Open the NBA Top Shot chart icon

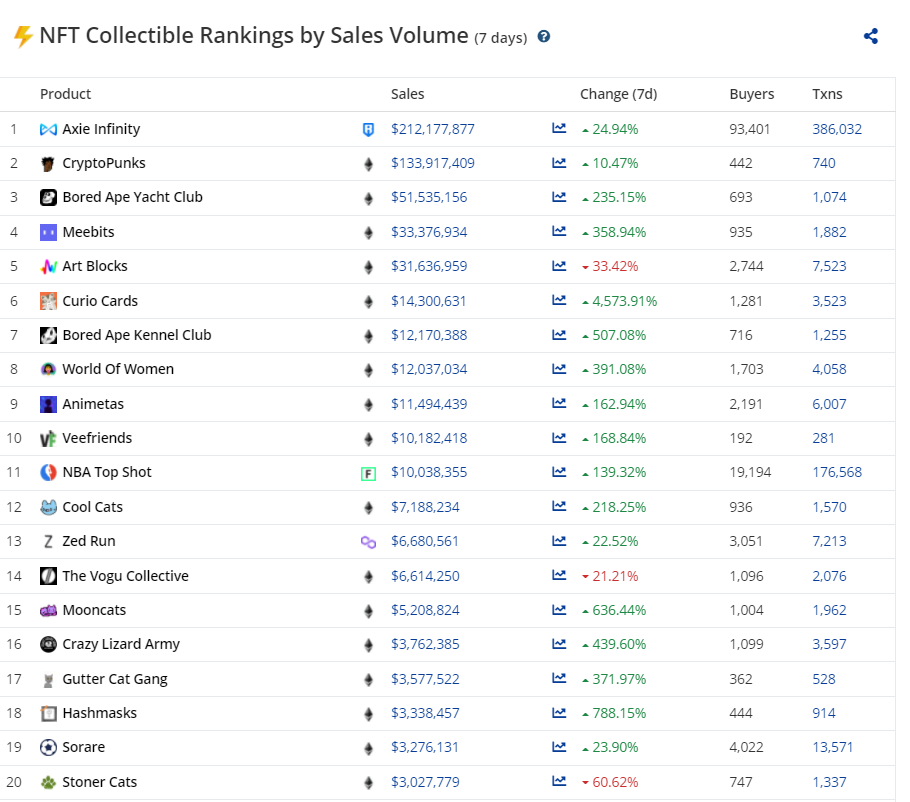(559, 472)
